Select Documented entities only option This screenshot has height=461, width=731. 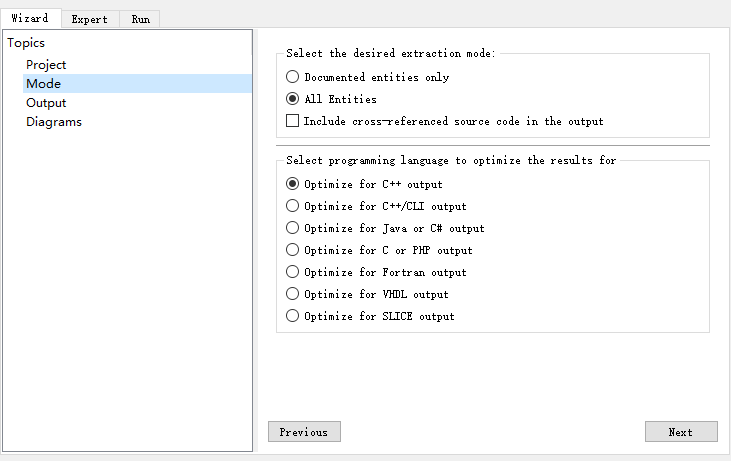(x=293, y=77)
